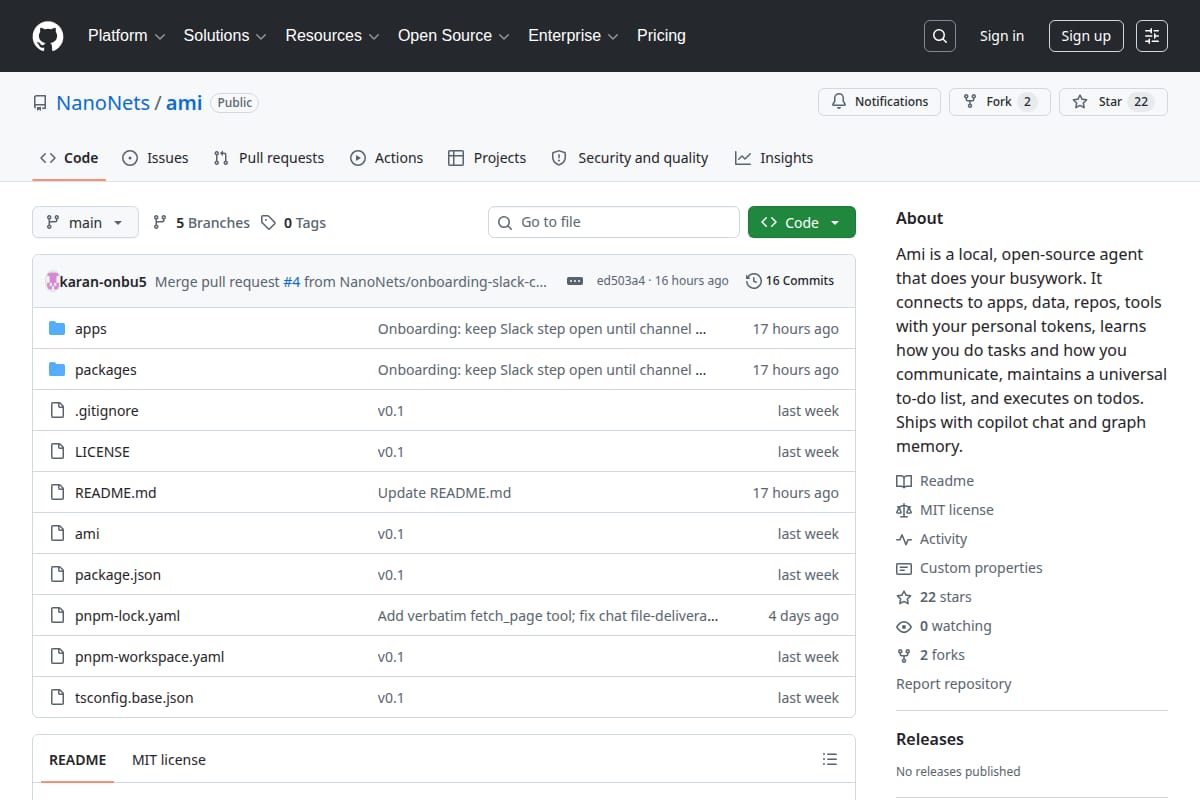Click the apps folder icon
Screen dimensions: 1200x800
click(x=57, y=329)
